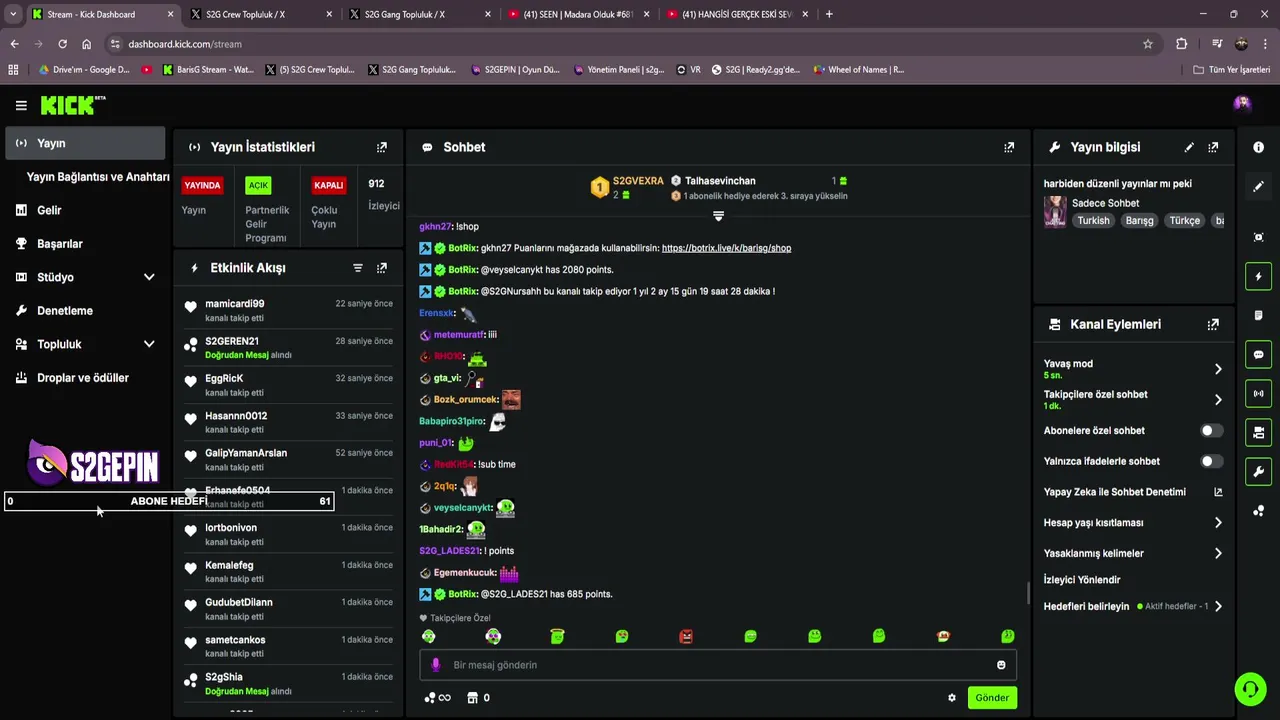Image resolution: width=1280 pixels, height=720 pixels.
Task: Edit stream info with the pencil icon
Action: [1189, 147]
